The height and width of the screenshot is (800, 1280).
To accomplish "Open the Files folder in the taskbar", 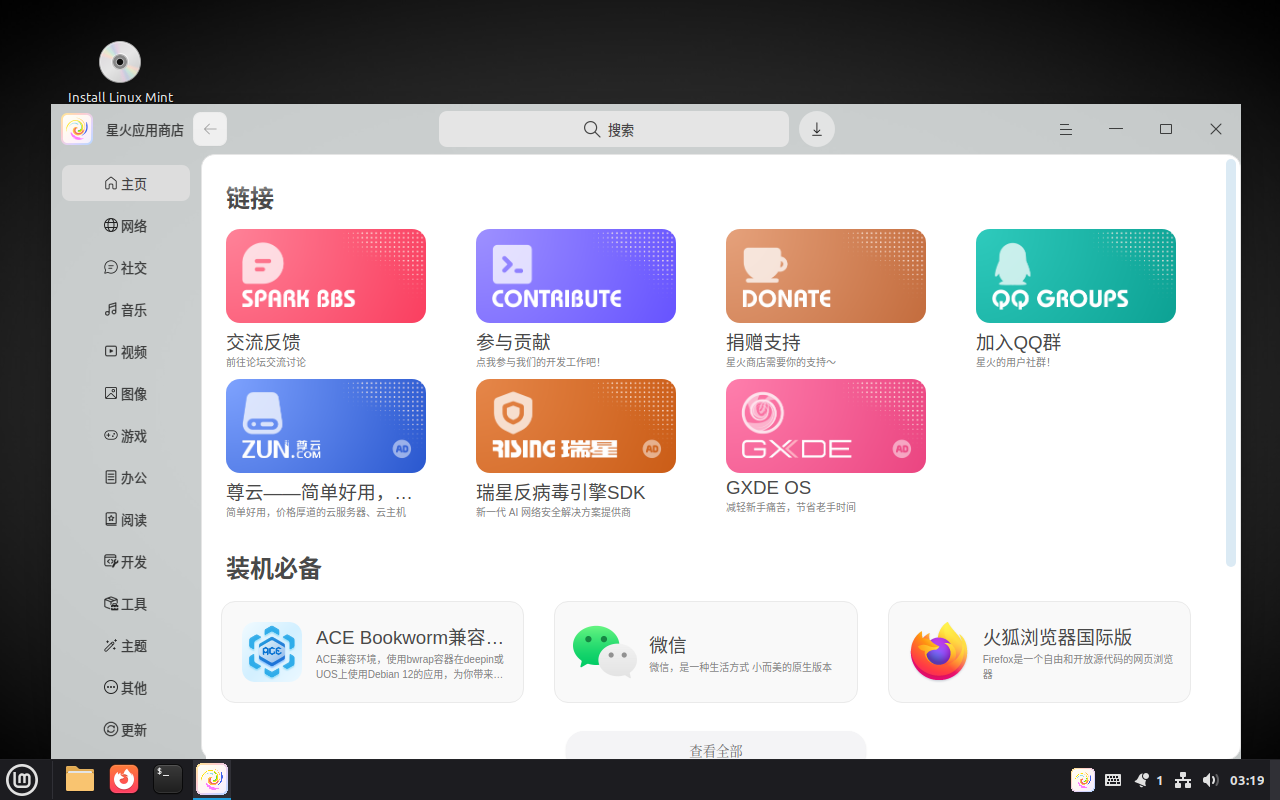I will point(80,779).
